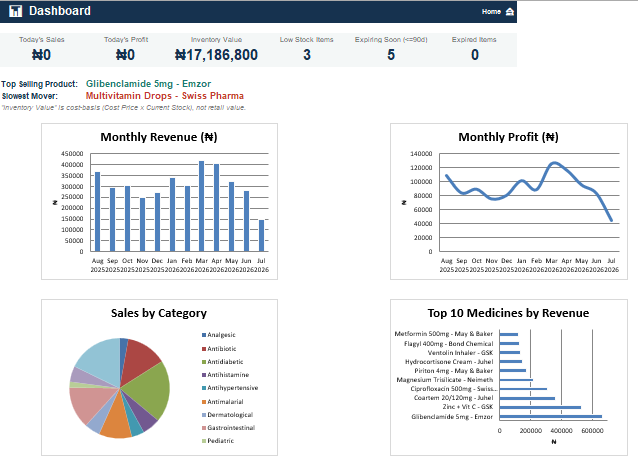This screenshot has height=473, width=638.
Task: Click the Dashboard logo icon
Action: (15, 11)
